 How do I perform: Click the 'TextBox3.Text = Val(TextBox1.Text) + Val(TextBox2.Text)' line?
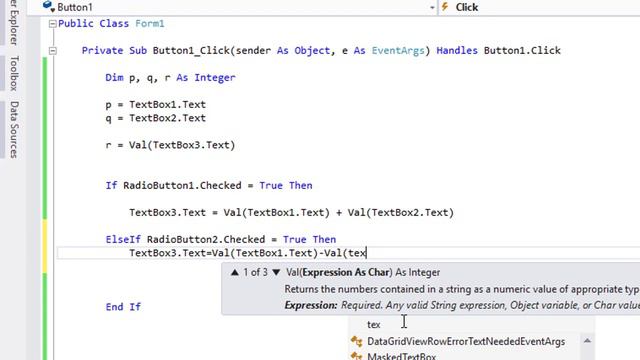click(291, 212)
